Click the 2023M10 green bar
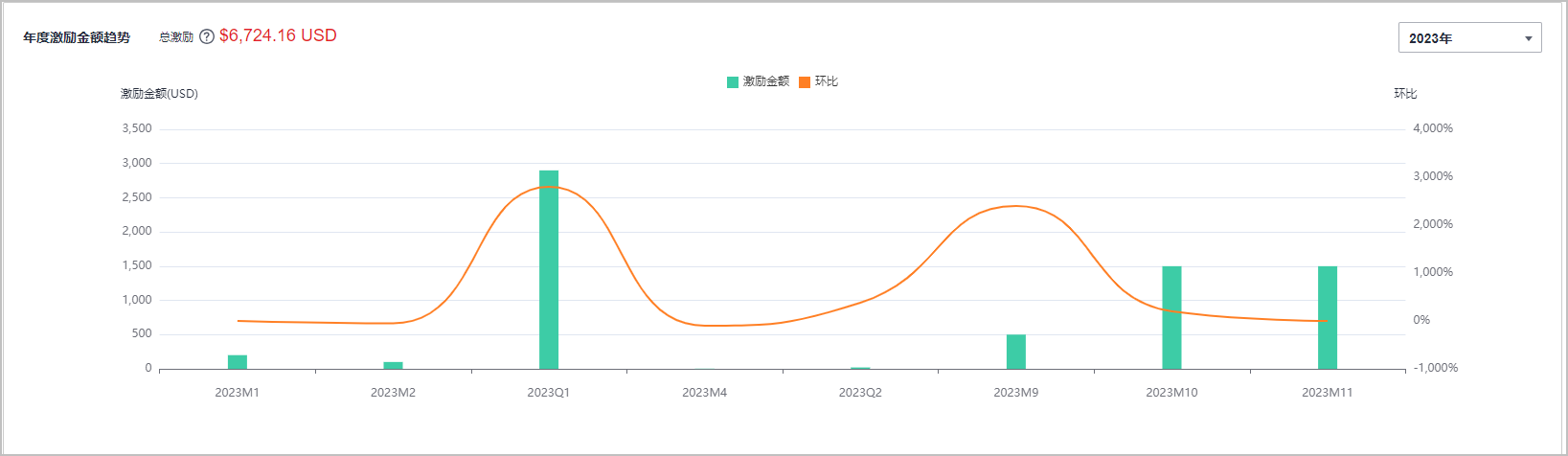The width and height of the screenshot is (1568, 456). pos(1171,317)
